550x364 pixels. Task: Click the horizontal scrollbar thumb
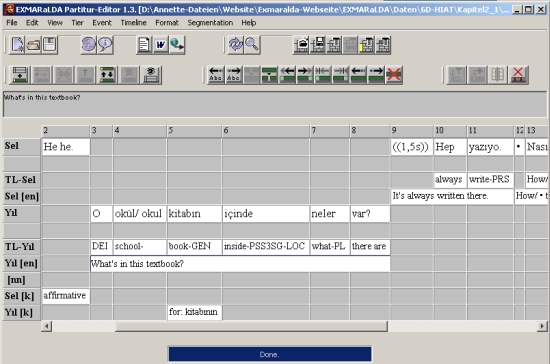(251, 326)
